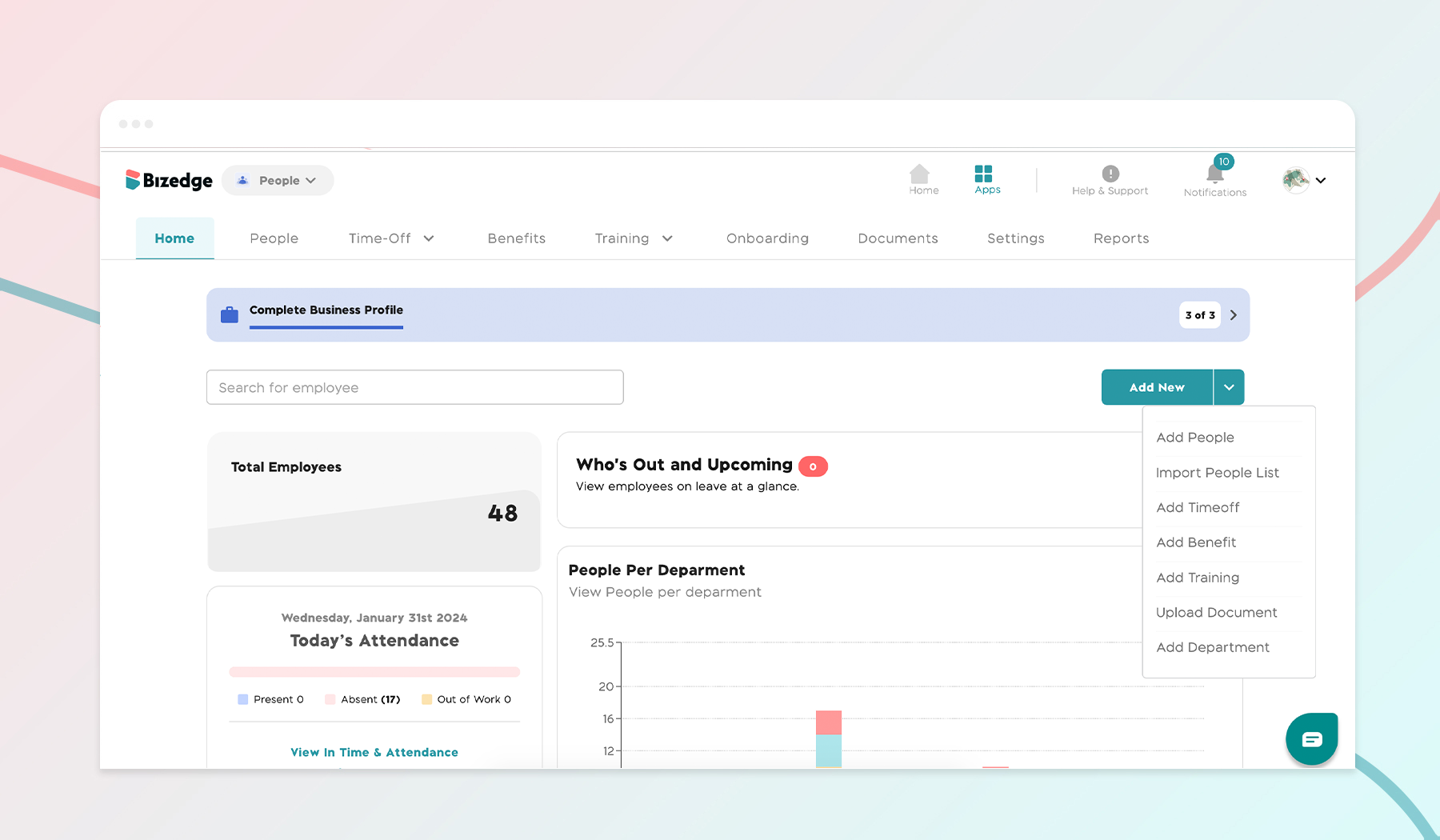Click the profile avatar picture
Image resolution: width=1440 pixels, height=840 pixels.
coord(1294,180)
